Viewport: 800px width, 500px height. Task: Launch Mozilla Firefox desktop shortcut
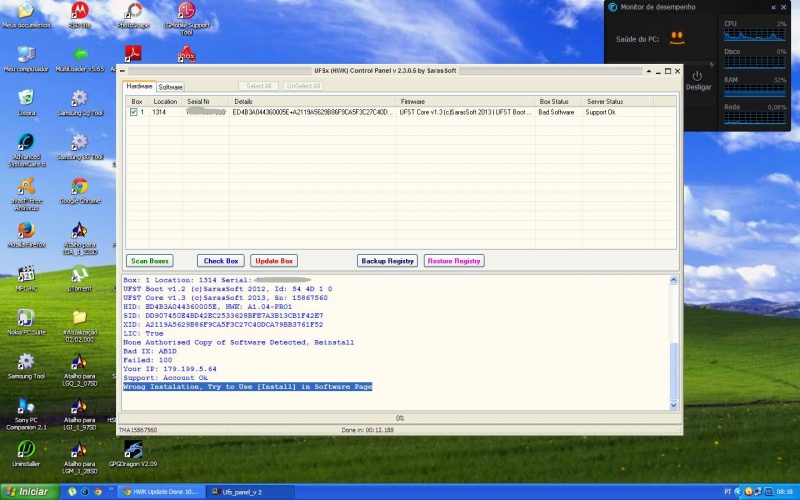tap(26, 234)
